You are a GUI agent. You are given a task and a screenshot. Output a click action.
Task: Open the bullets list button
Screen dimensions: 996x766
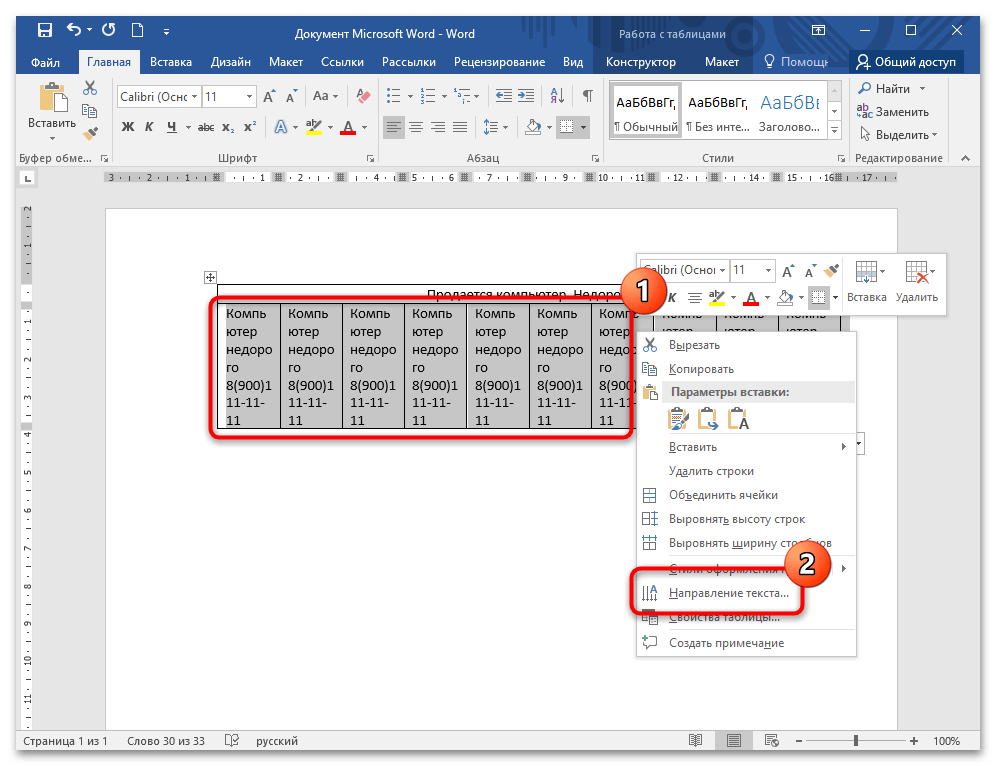(x=394, y=96)
